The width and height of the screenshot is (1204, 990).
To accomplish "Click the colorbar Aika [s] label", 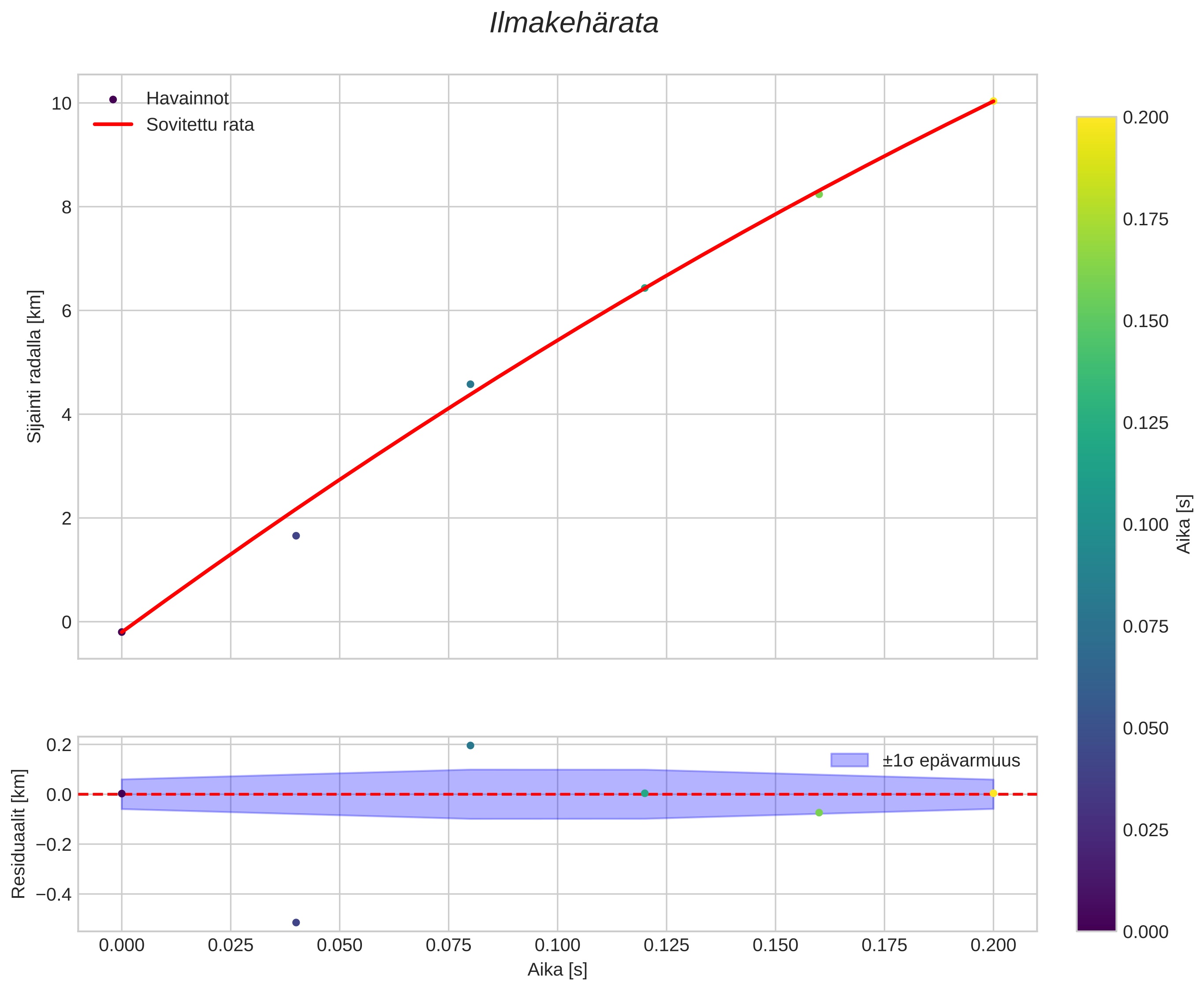I will (x=1184, y=524).
